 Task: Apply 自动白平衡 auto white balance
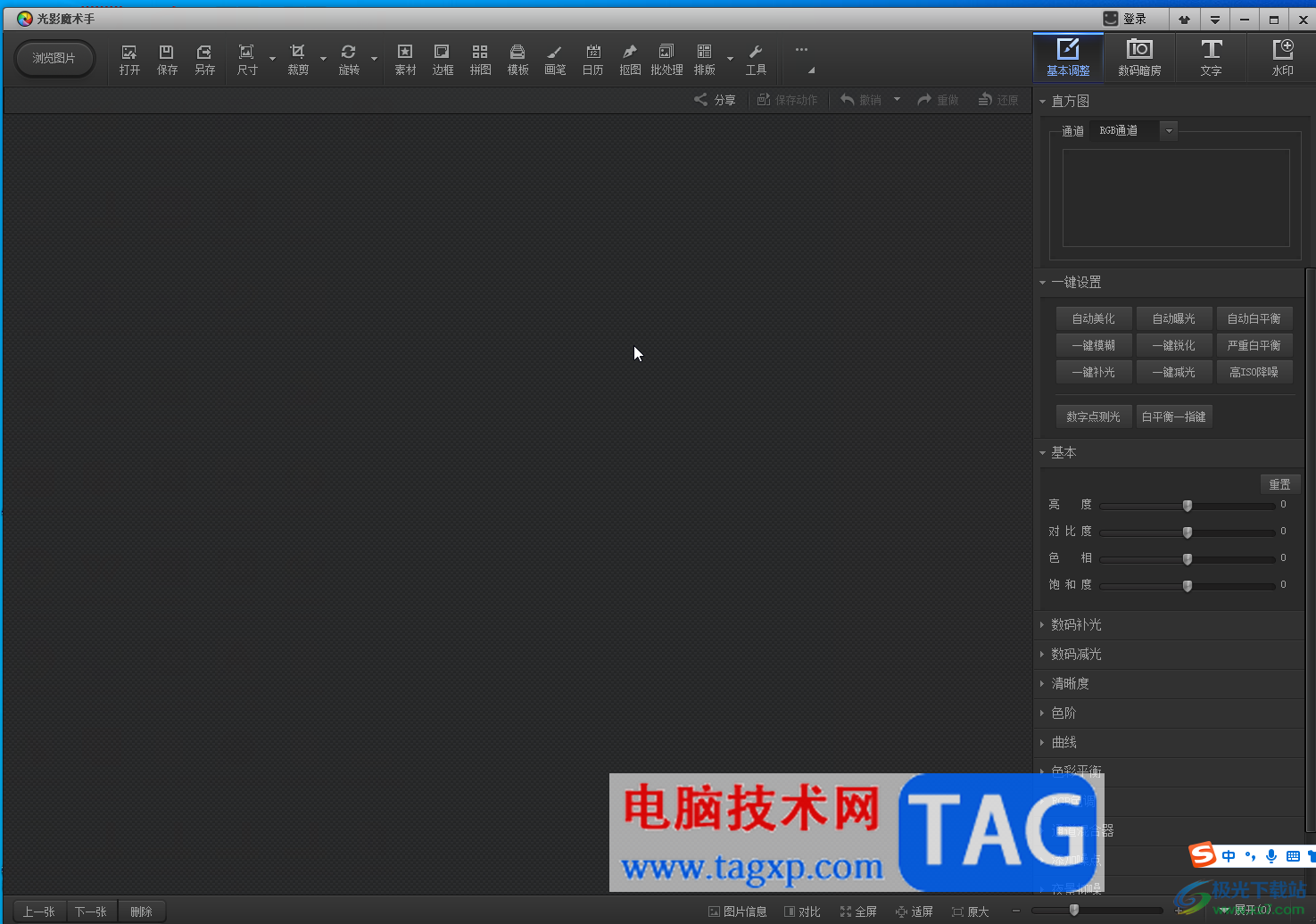point(1254,318)
